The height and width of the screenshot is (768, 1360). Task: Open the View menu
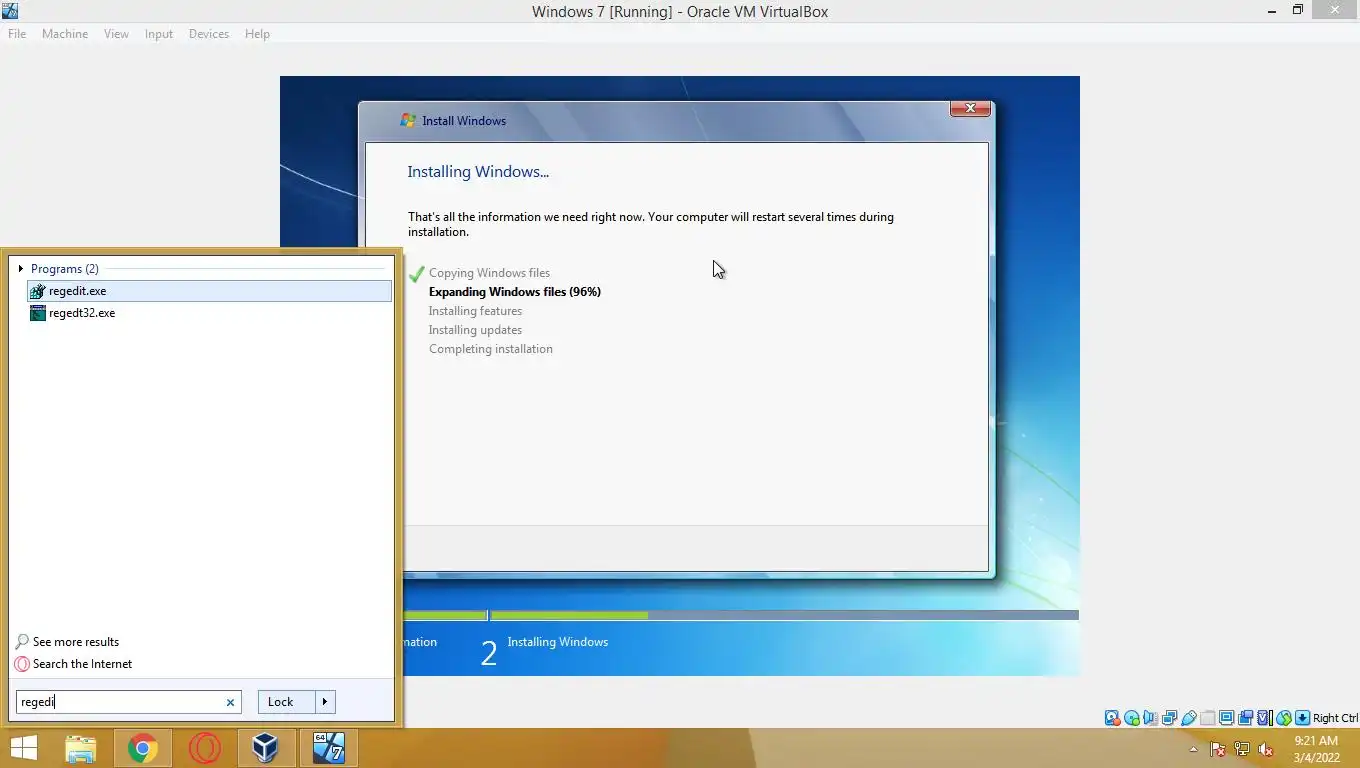[116, 34]
